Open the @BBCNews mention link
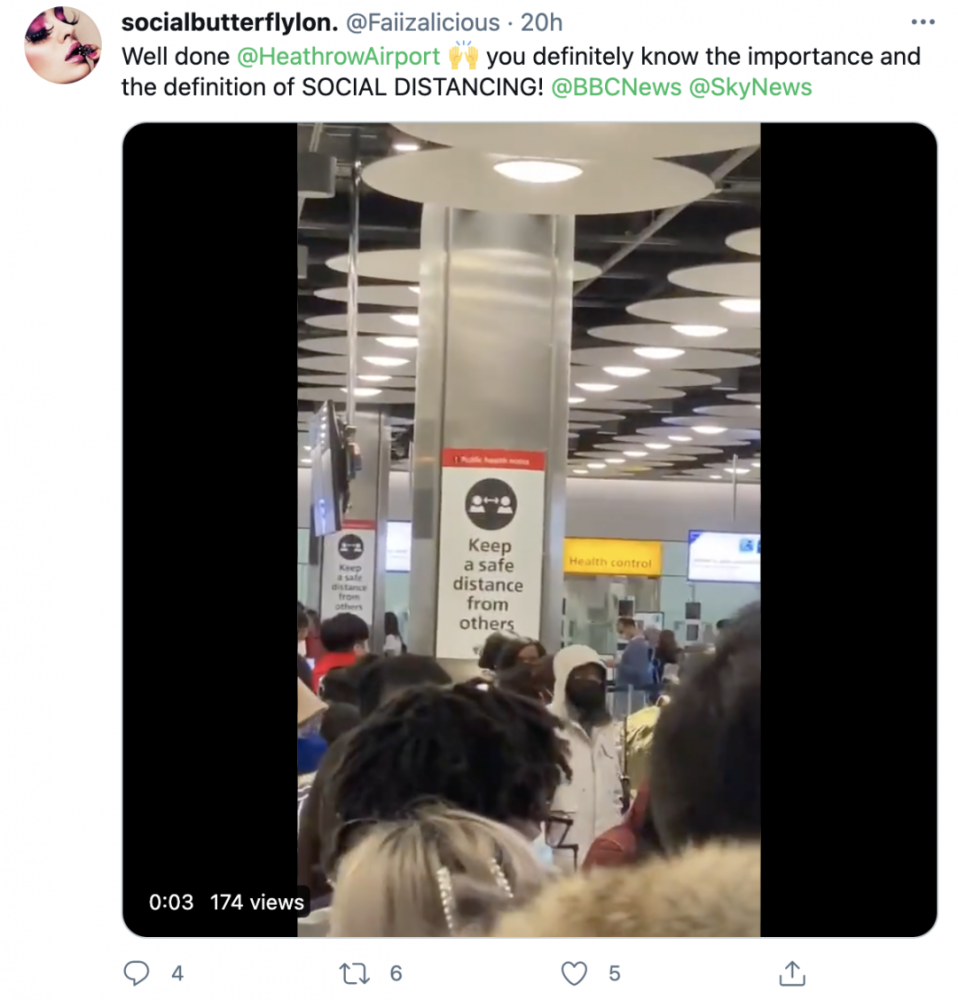958x1000 pixels. 616,87
